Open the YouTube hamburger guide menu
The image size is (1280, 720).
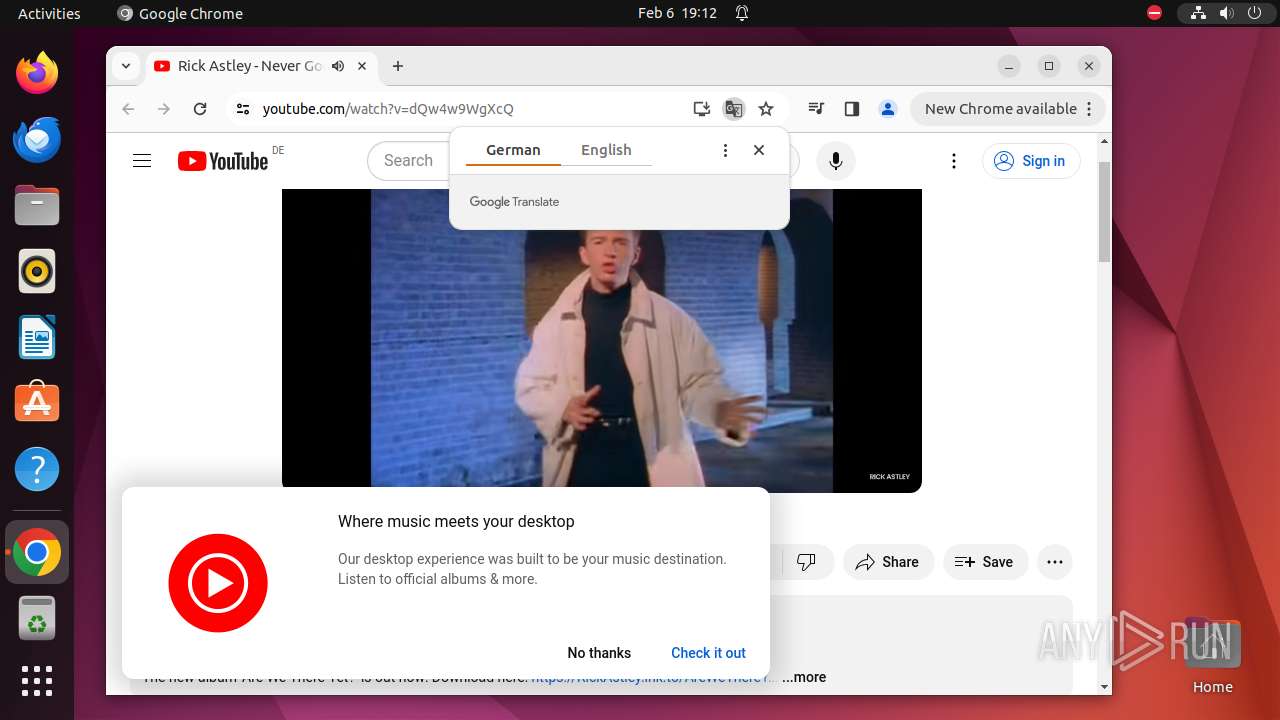point(142,161)
